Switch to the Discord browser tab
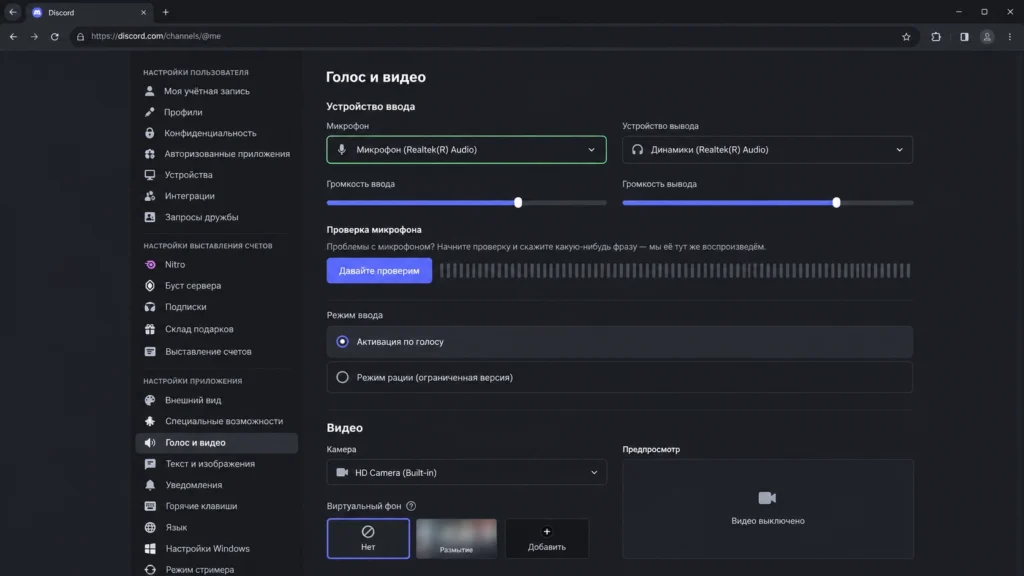 [89, 12]
